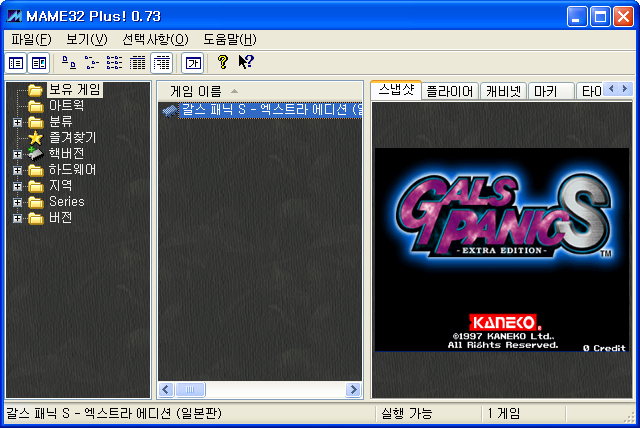Expand the 분류 tree node
Viewport: 640px width, 428px height.
pyautogui.click(x=17, y=122)
